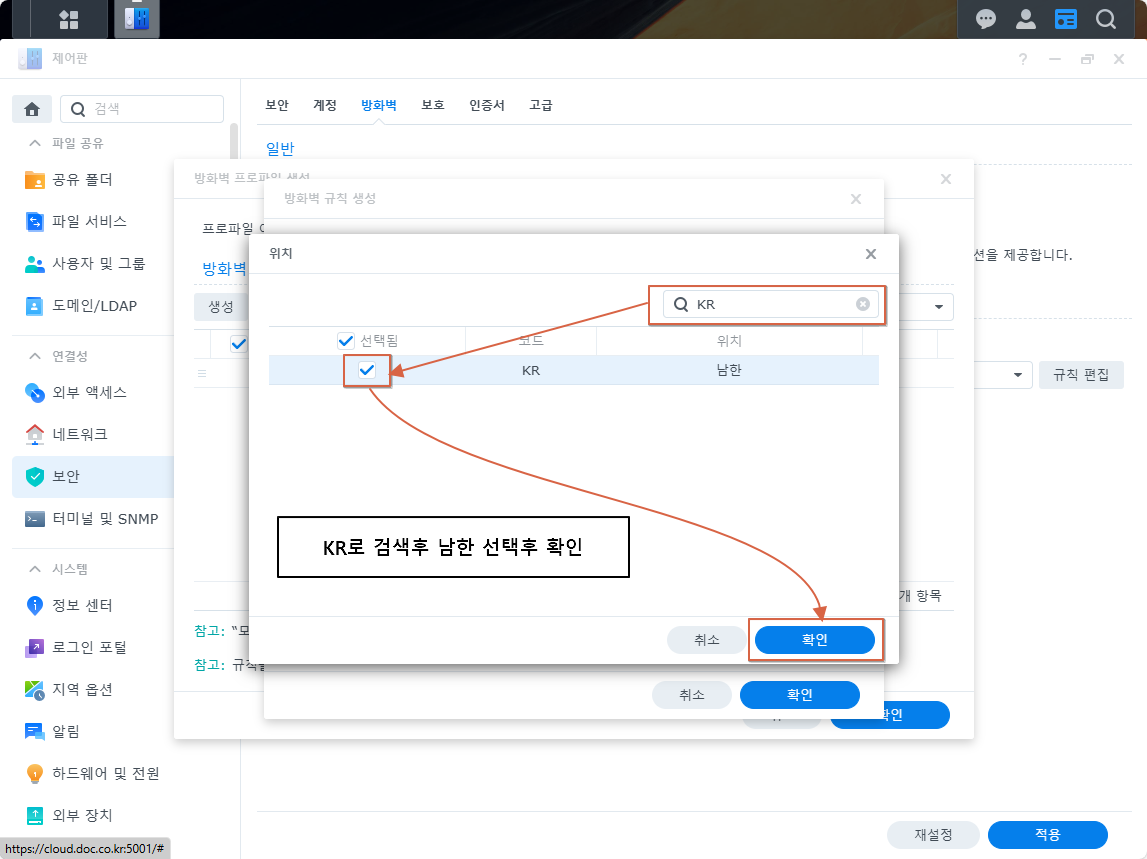
Task: Switch to the 보호 tab
Action: pos(433,105)
